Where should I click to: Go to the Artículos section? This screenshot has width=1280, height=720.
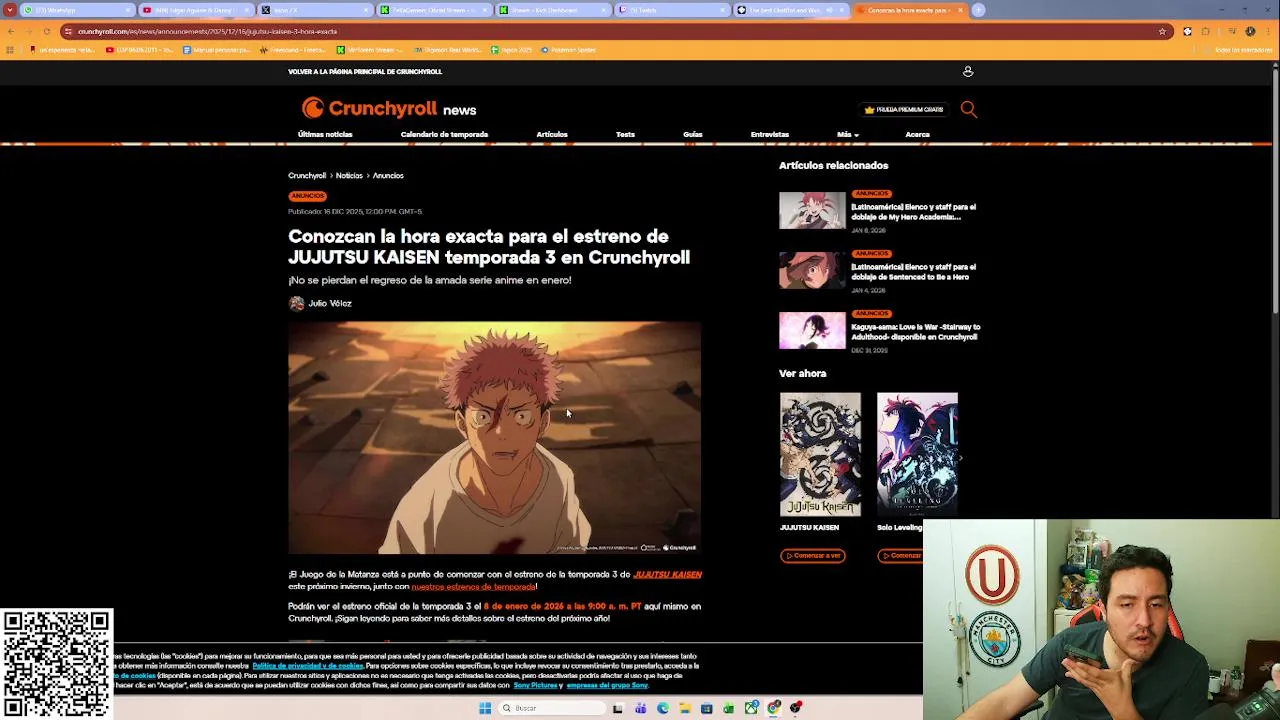tap(552, 134)
